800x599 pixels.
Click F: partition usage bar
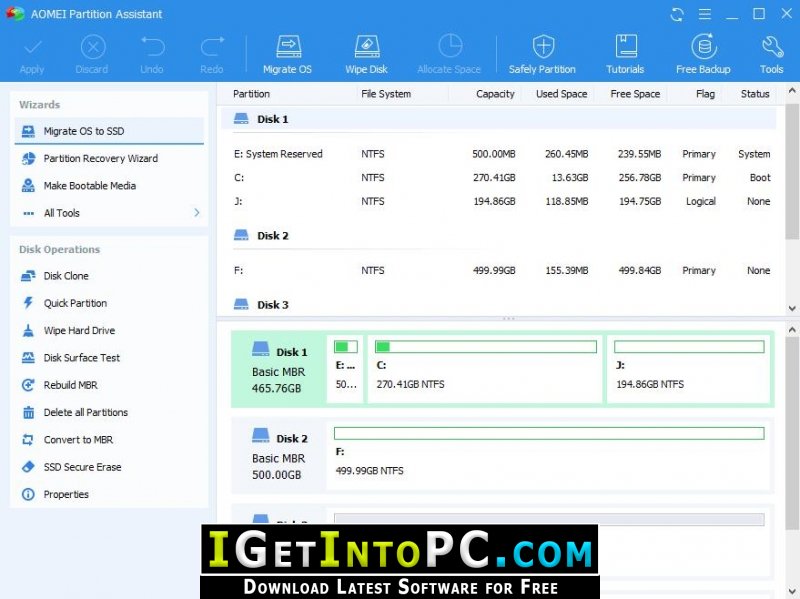[x=549, y=434]
